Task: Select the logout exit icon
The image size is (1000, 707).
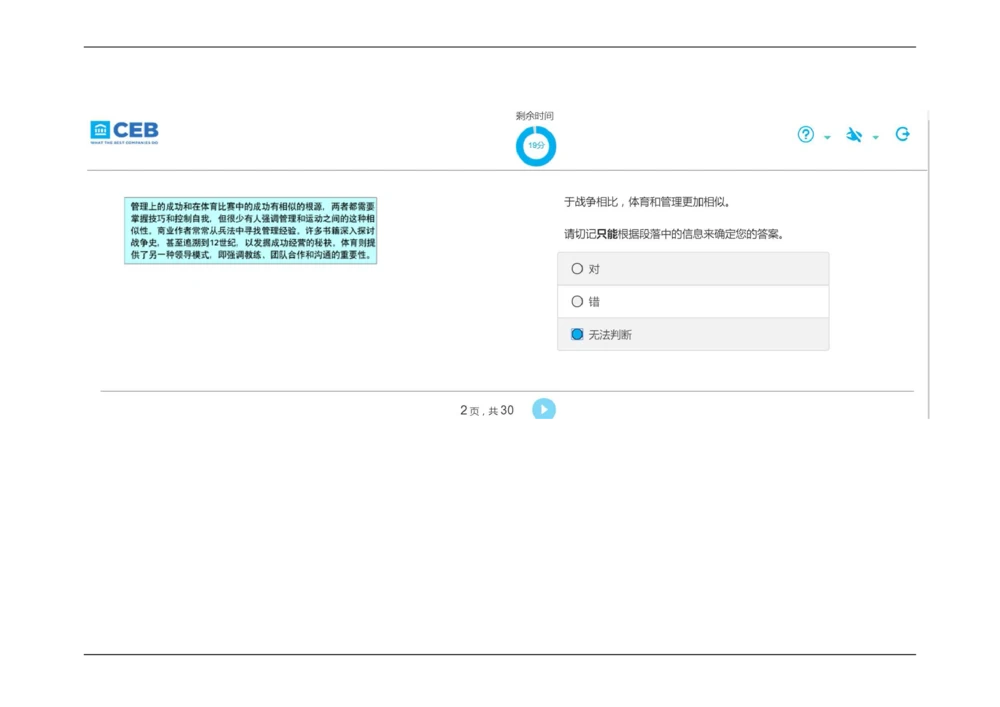Action: (902, 133)
